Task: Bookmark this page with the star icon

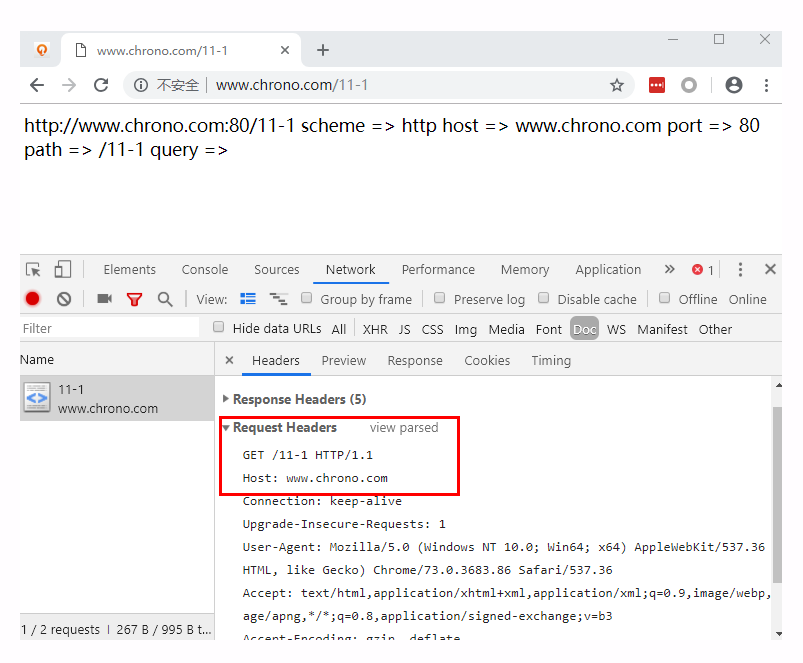Action: [x=617, y=85]
